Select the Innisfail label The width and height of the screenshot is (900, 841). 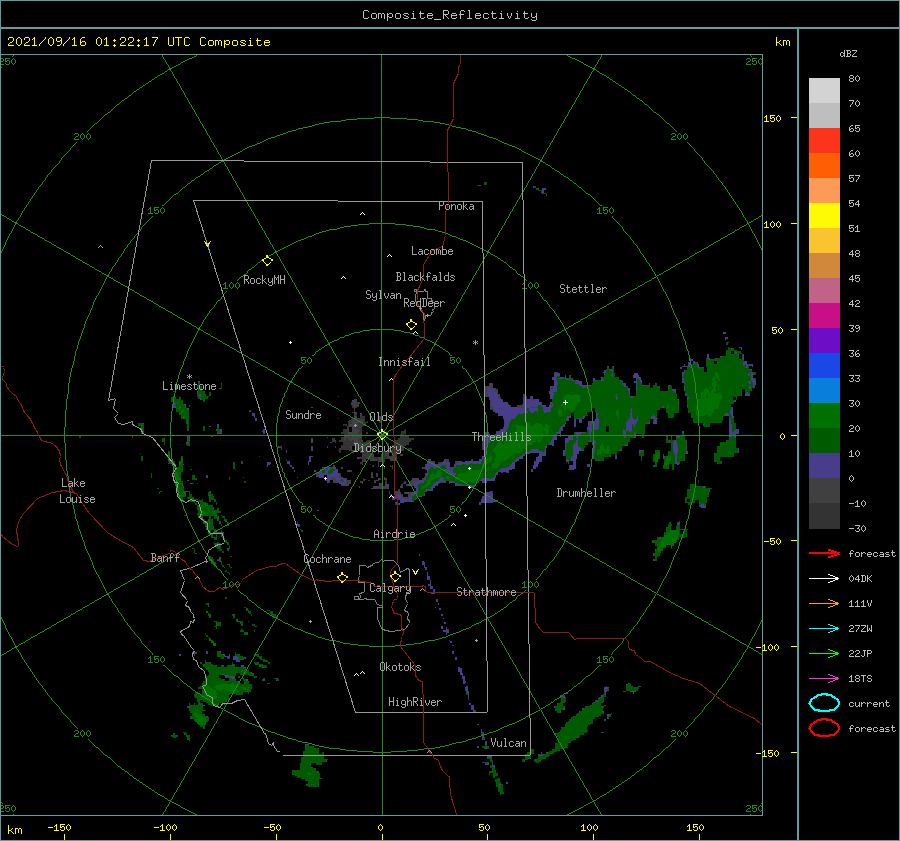pos(404,362)
